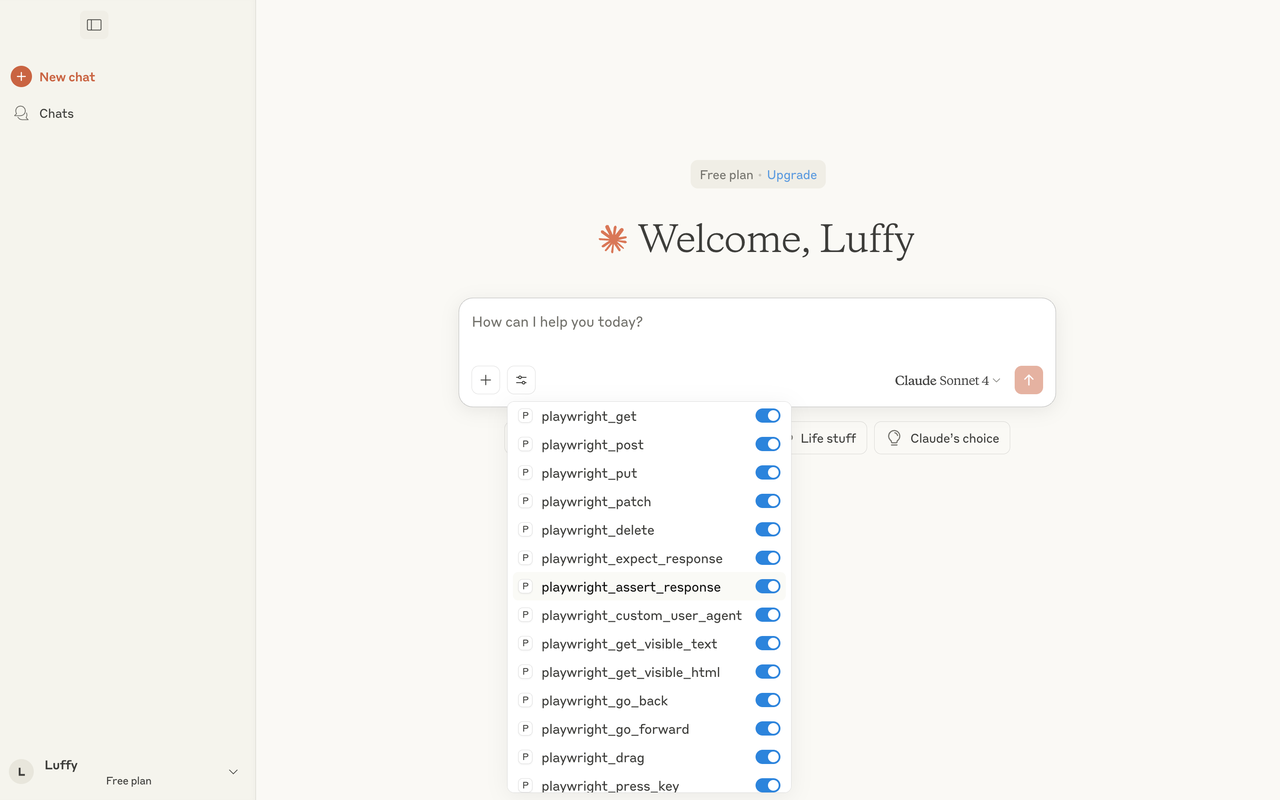
Task: Click the orange plus New chat icon
Action: (x=21, y=77)
